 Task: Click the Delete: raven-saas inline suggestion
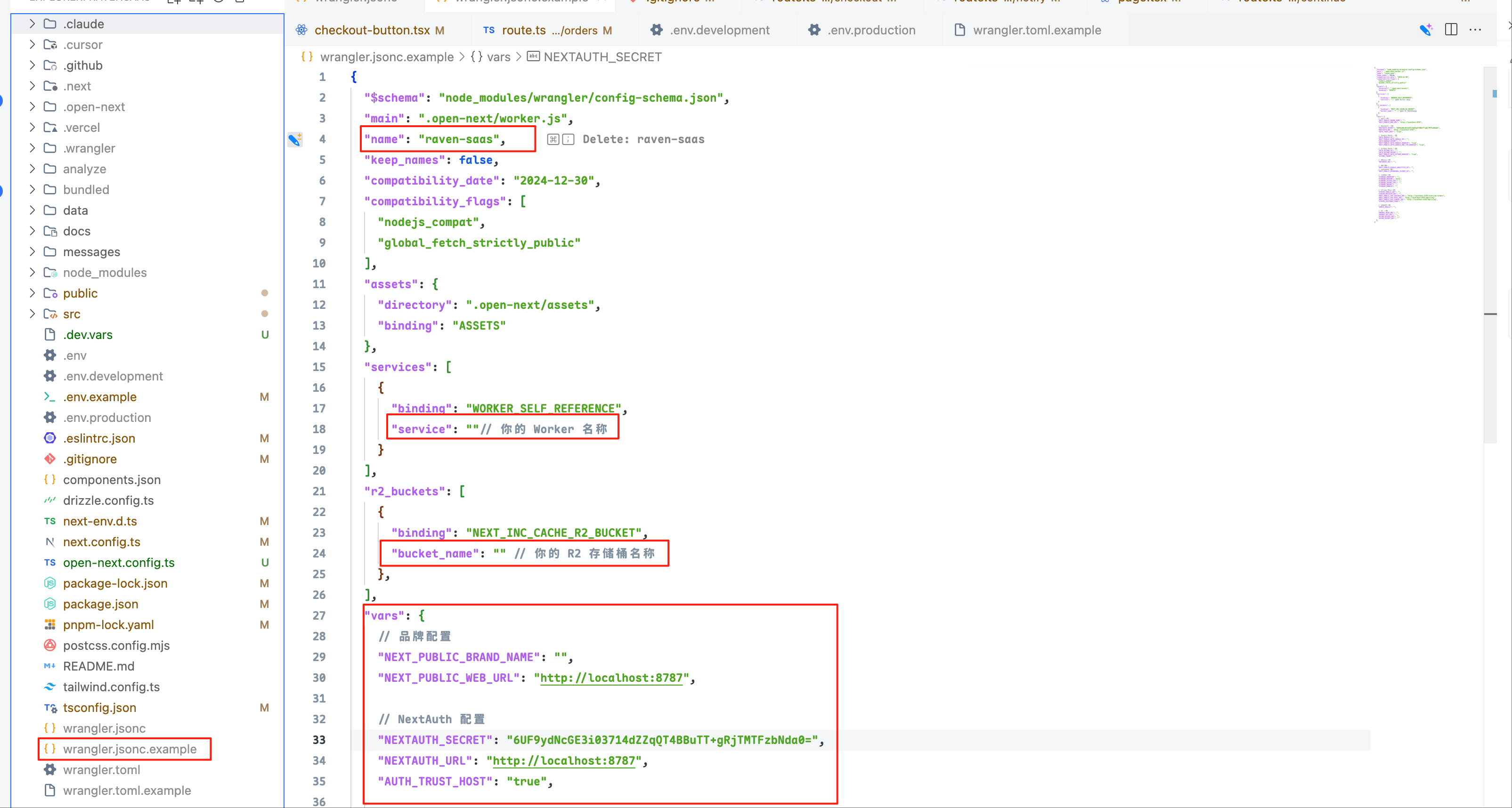[643, 139]
